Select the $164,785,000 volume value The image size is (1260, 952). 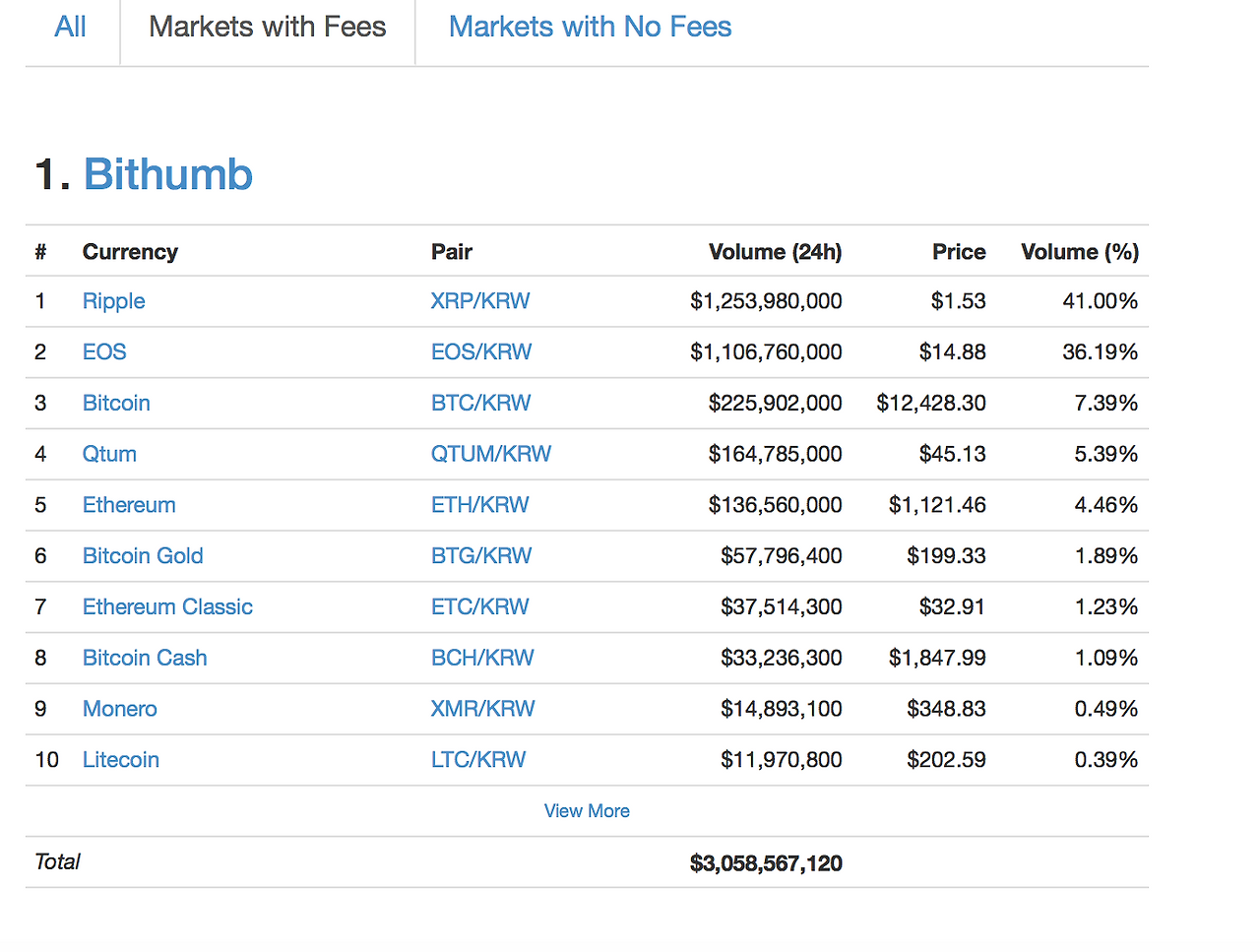tap(776, 455)
